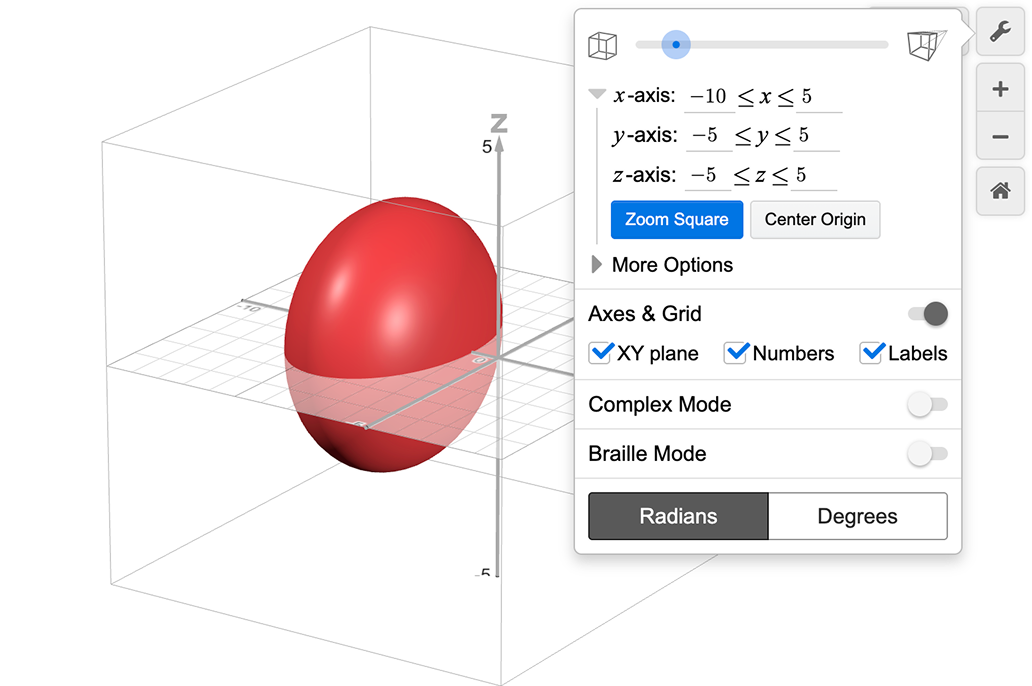Uncheck the Labels checkbox
The height and width of the screenshot is (686, 1032).
pos(872,353)
